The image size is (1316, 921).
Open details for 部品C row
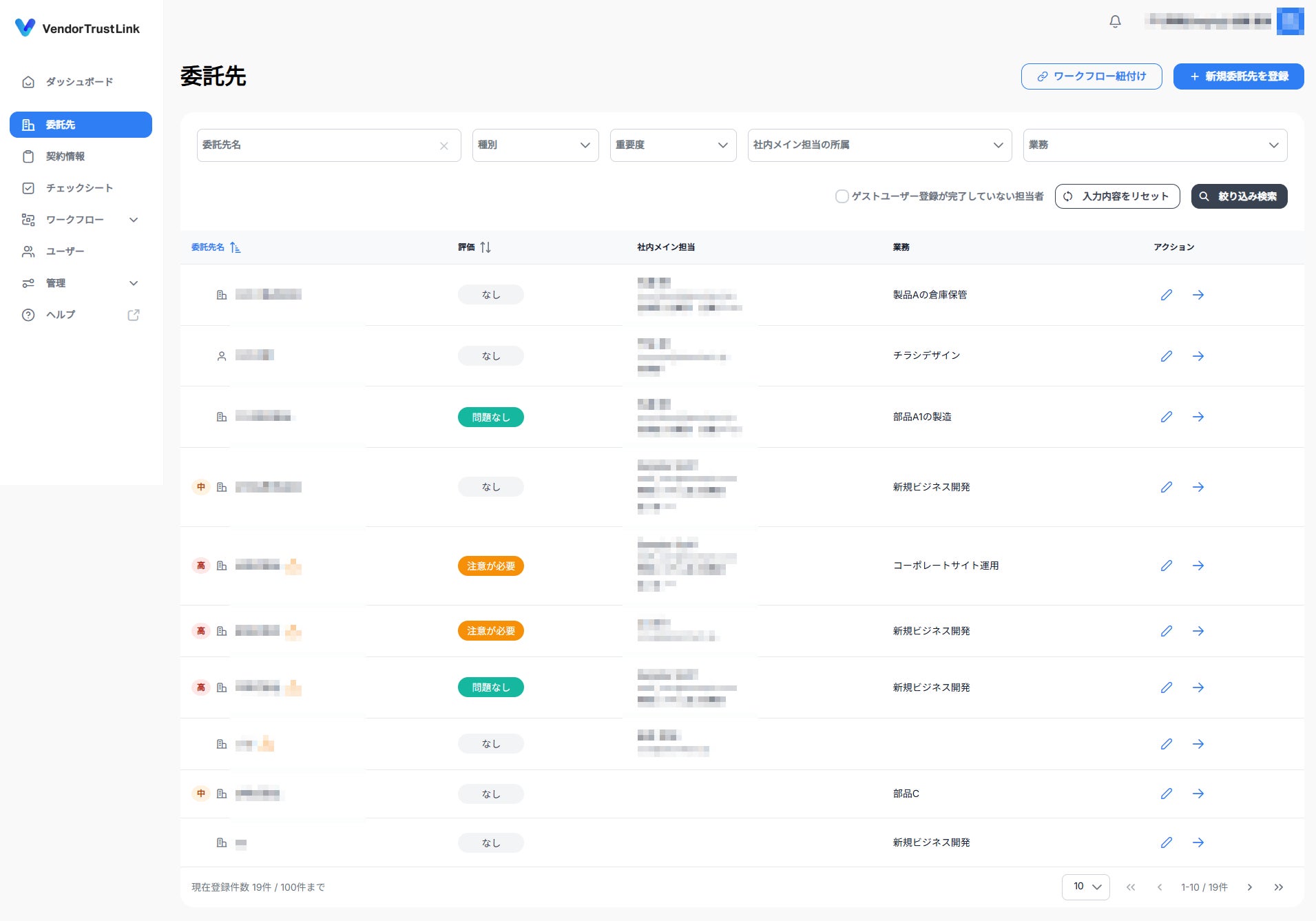[x=1198, y=794]
